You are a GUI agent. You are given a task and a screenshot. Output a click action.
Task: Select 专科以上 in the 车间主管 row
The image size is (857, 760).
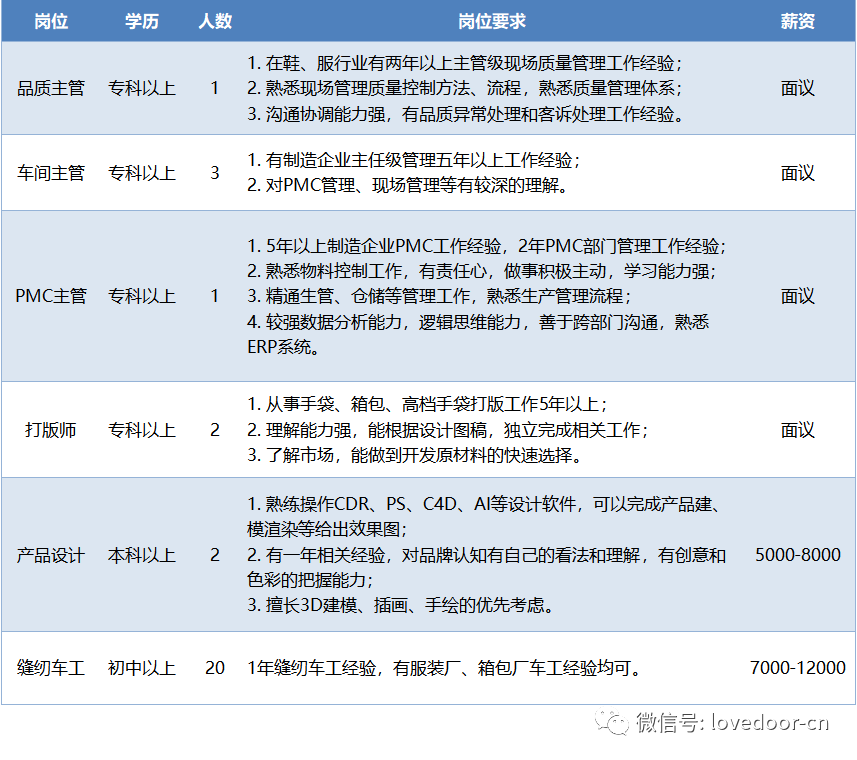click(142, 173)
